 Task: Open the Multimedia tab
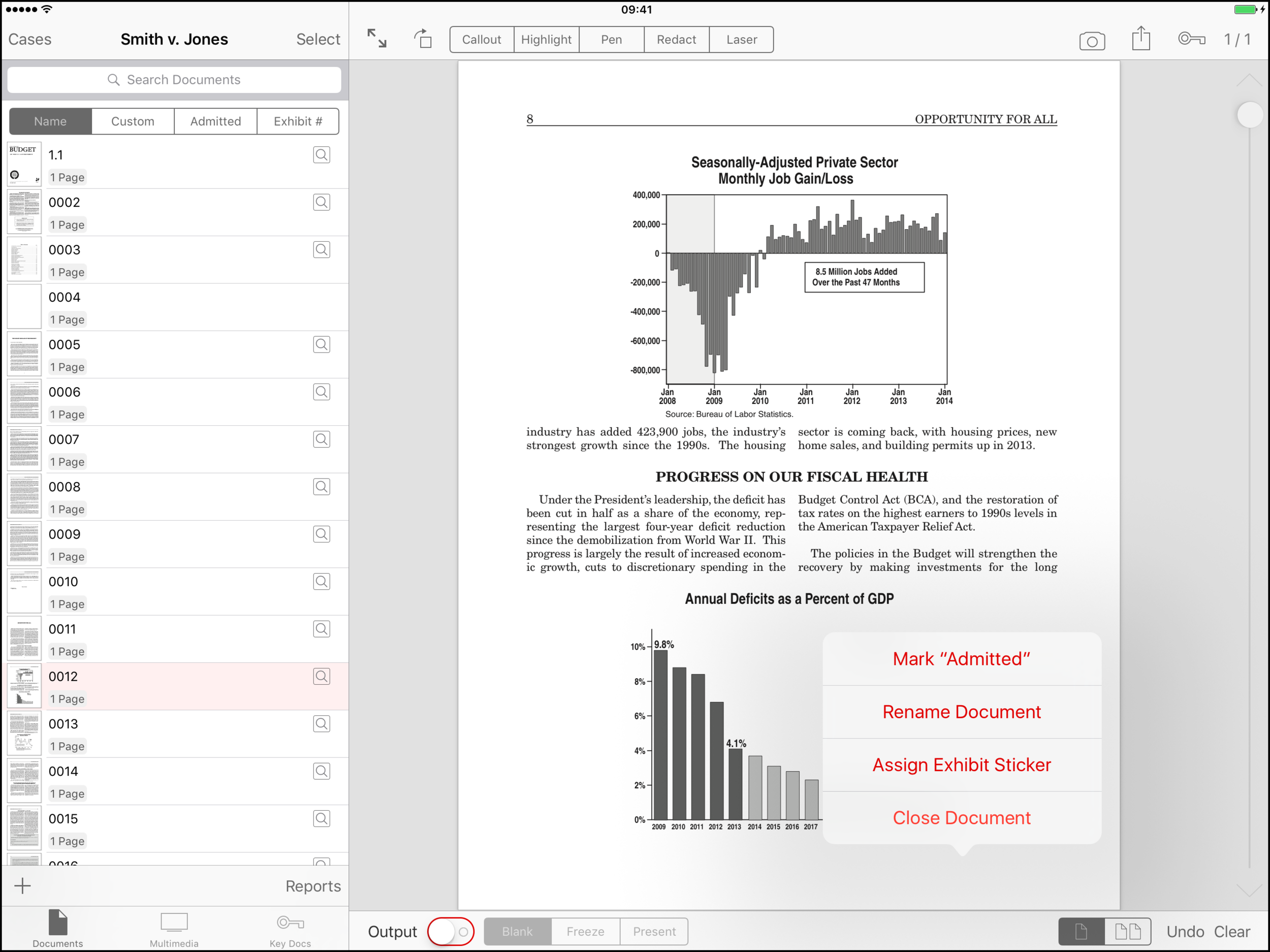[174, 930]
